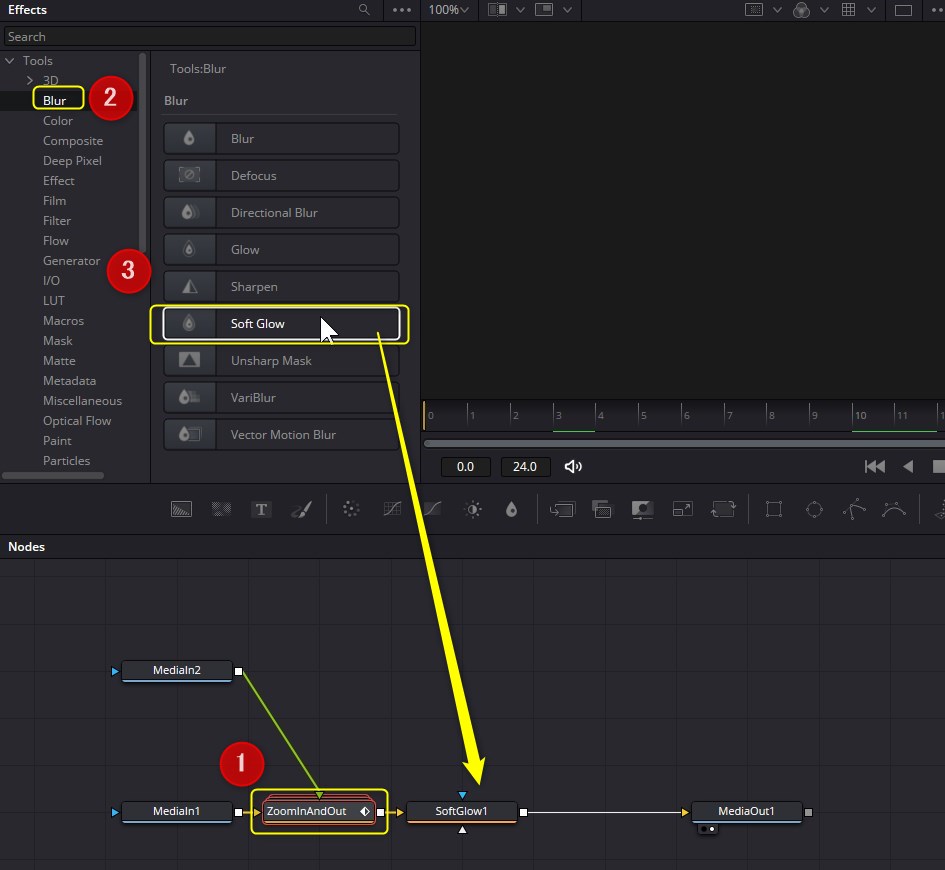Click the Blur tool in list
Viewport: 945px width, 870px height.
pyautogui.click(x=281, y=139)
